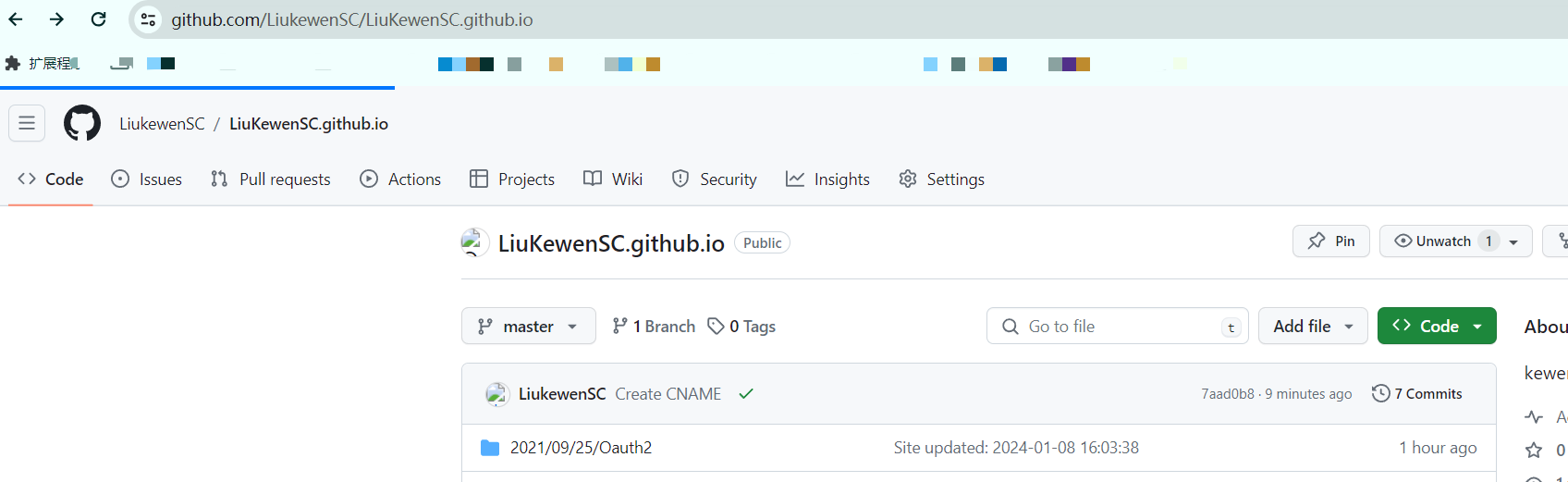Open the master branch dropdown

click(529, 326)
